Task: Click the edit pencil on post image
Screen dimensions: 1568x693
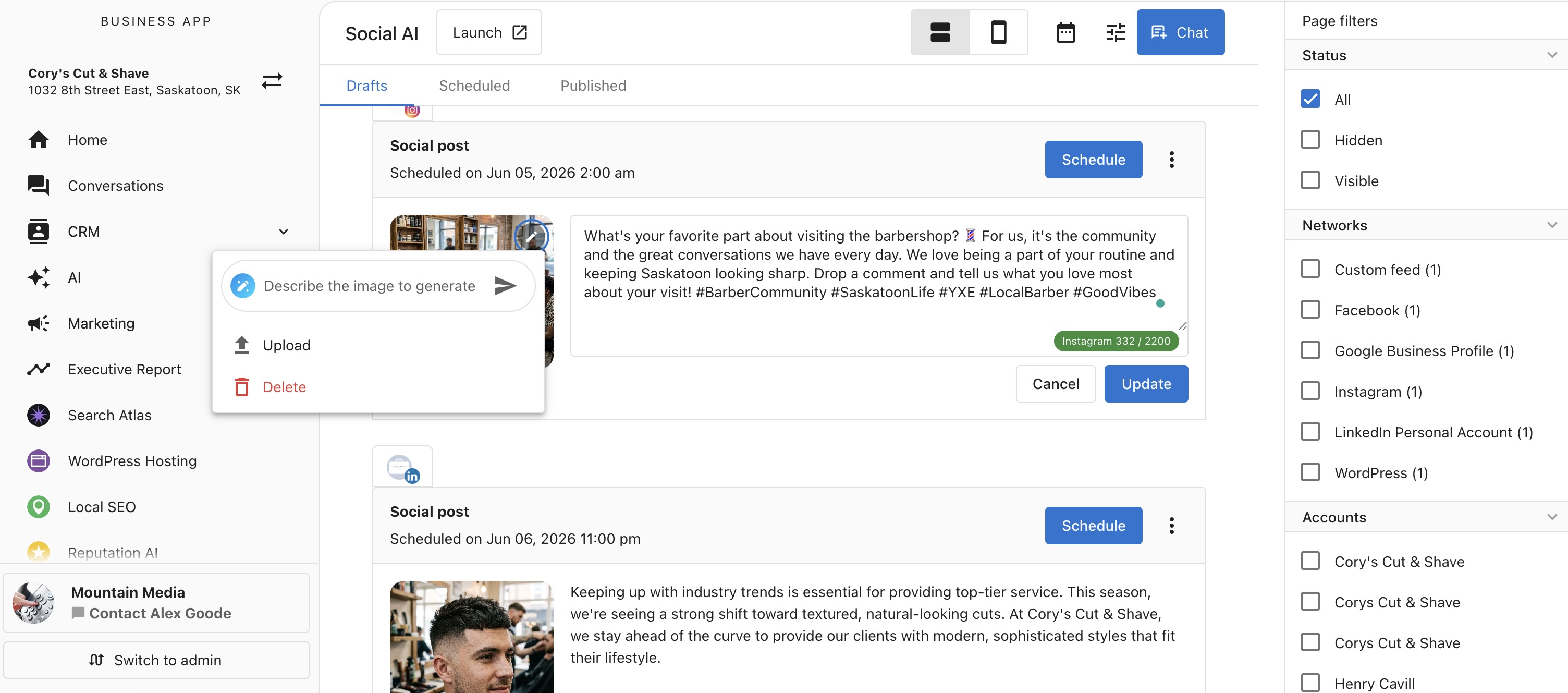Action: (531, 236)
